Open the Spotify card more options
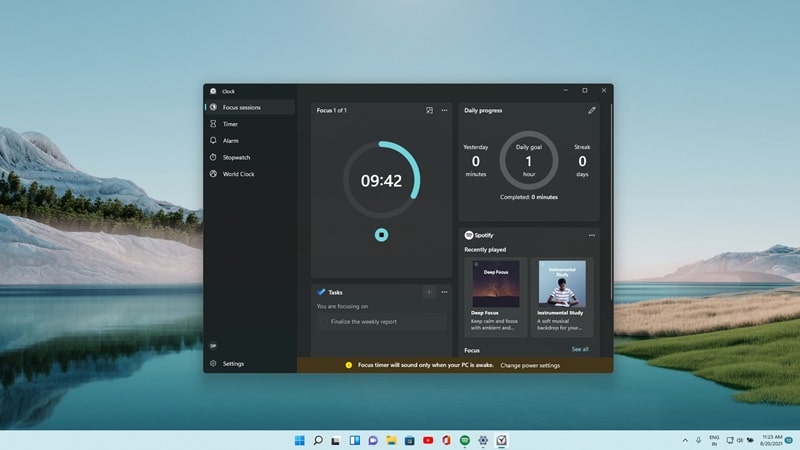The image size is (800, 450). (x=591, y=235)
